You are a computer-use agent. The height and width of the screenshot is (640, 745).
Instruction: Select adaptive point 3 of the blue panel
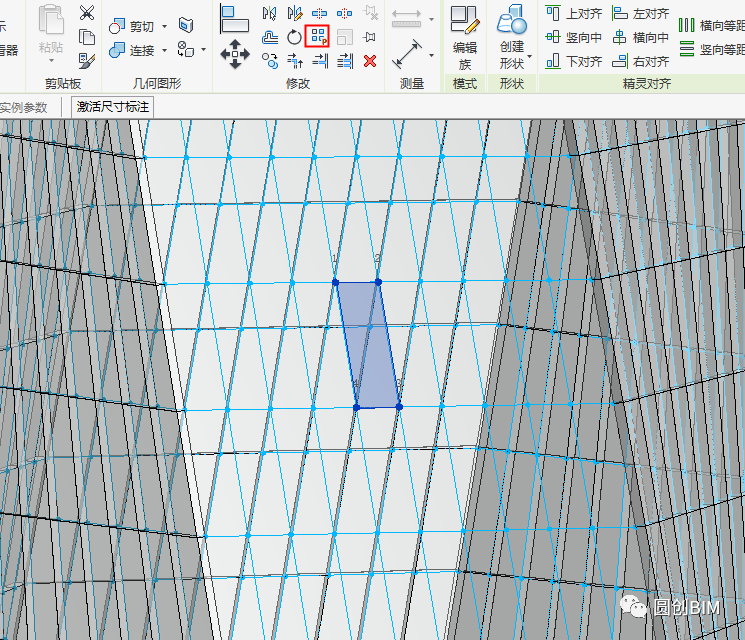click(x=399, y=407)
